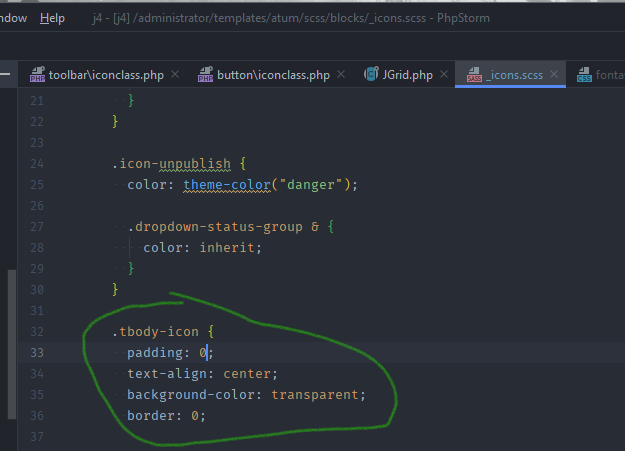Close the JGrid.php tab
The height and width of the screenshot is (451, 625).
(444, 74)
